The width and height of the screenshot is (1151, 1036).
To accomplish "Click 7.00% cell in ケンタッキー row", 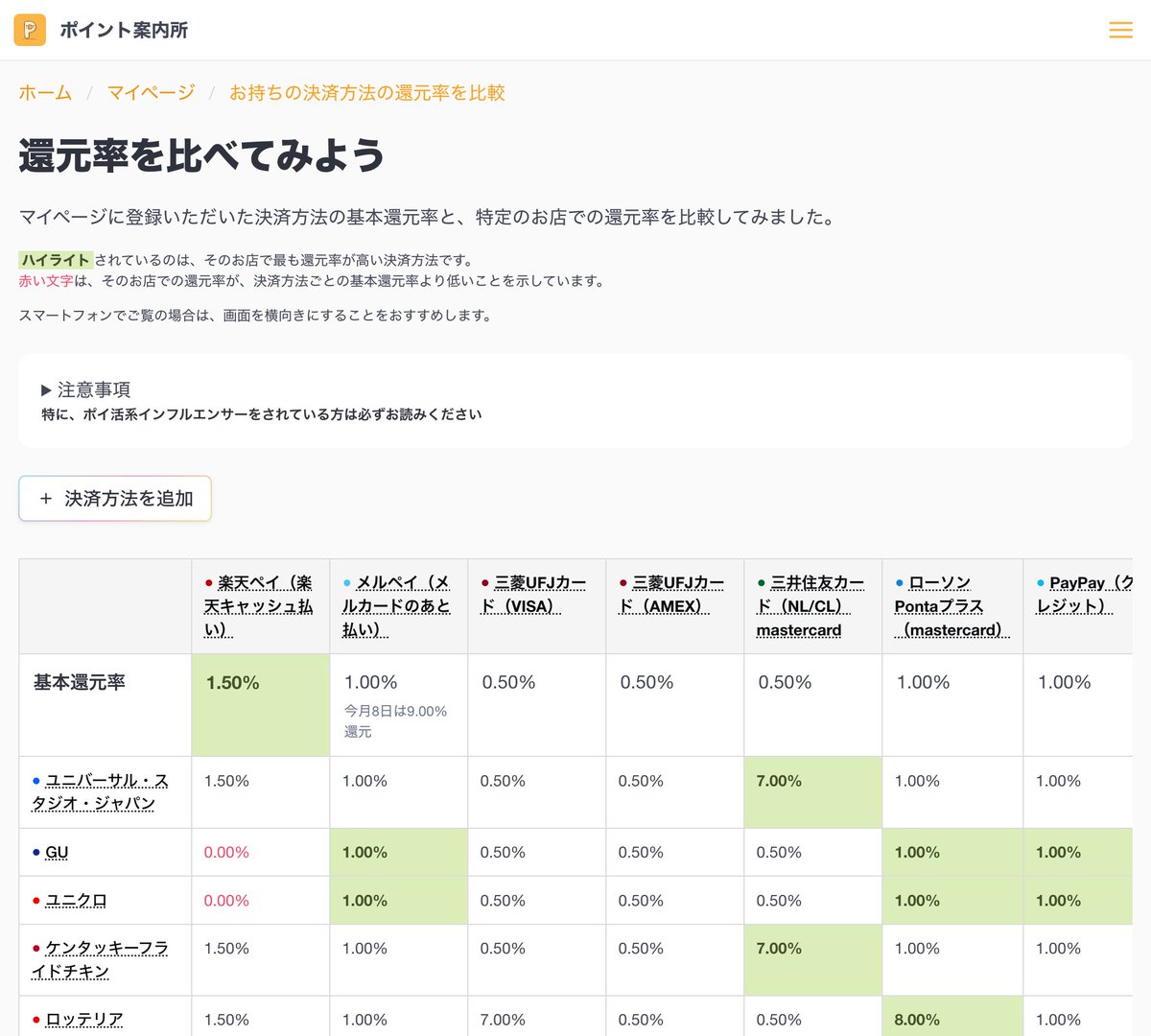I will coord(812,959).
